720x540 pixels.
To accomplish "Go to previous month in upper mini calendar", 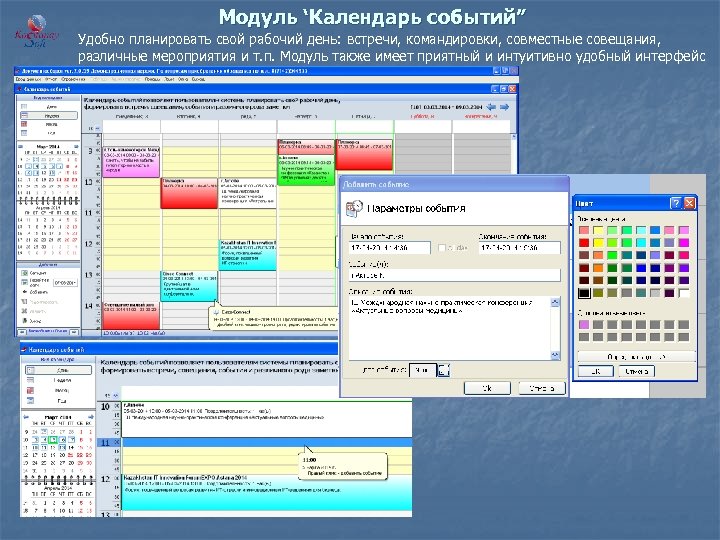I will point(20,146).
